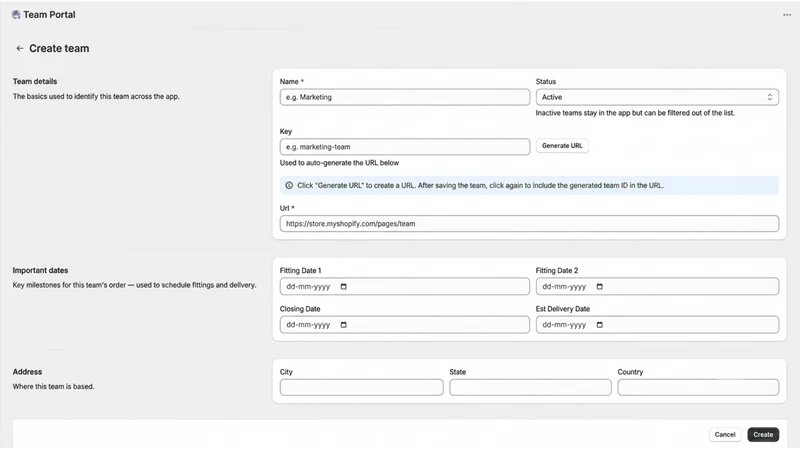This screenshot has width=800, height=450.
Task: Click the Fitting Date 2 date field
Action: (x=657, y=287)
